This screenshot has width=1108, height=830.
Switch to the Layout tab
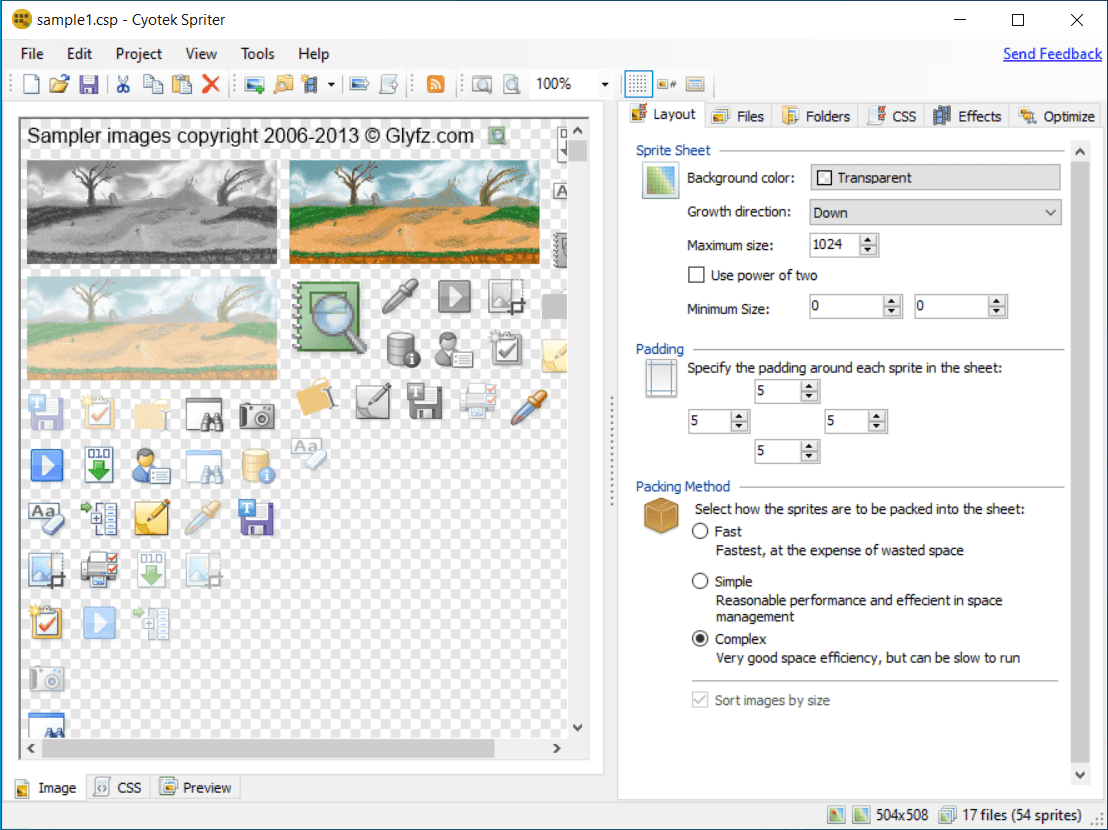[664, 114]
